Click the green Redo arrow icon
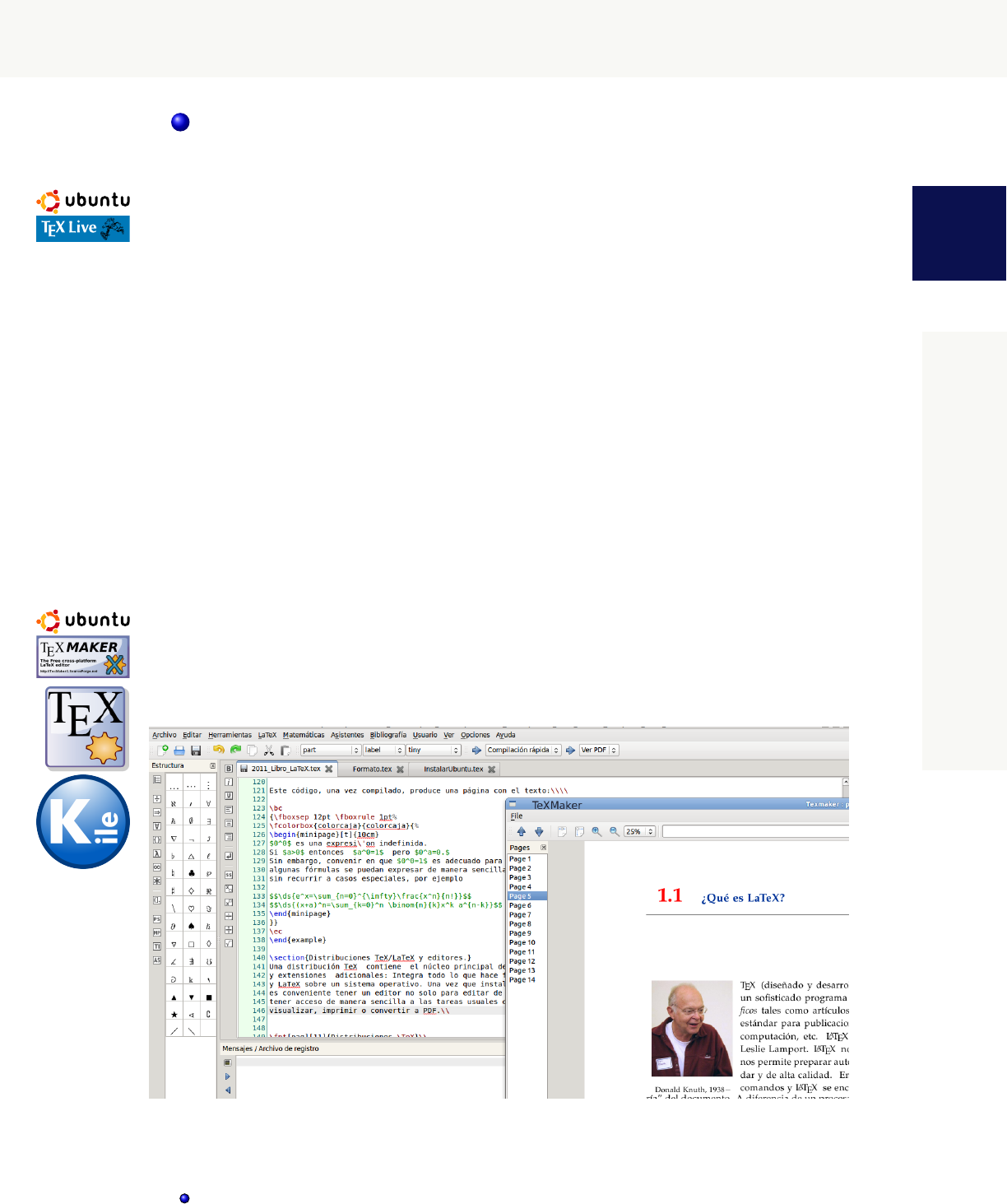Viewport: 1007px width, 1204px height. point(235,750)
